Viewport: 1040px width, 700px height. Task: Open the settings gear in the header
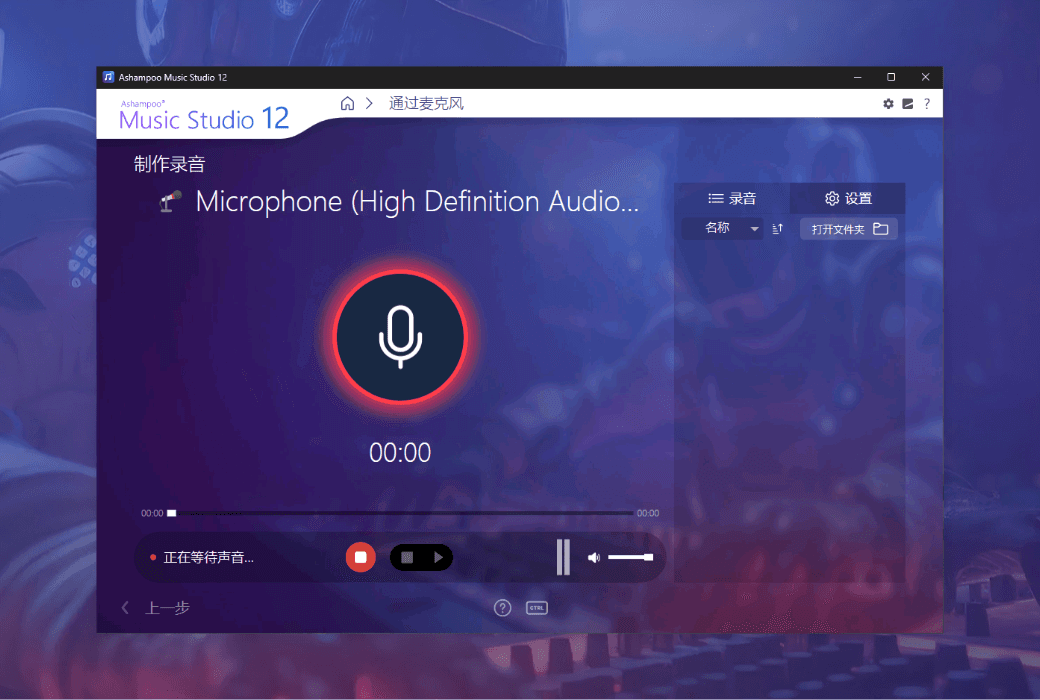tap(888, 104)
